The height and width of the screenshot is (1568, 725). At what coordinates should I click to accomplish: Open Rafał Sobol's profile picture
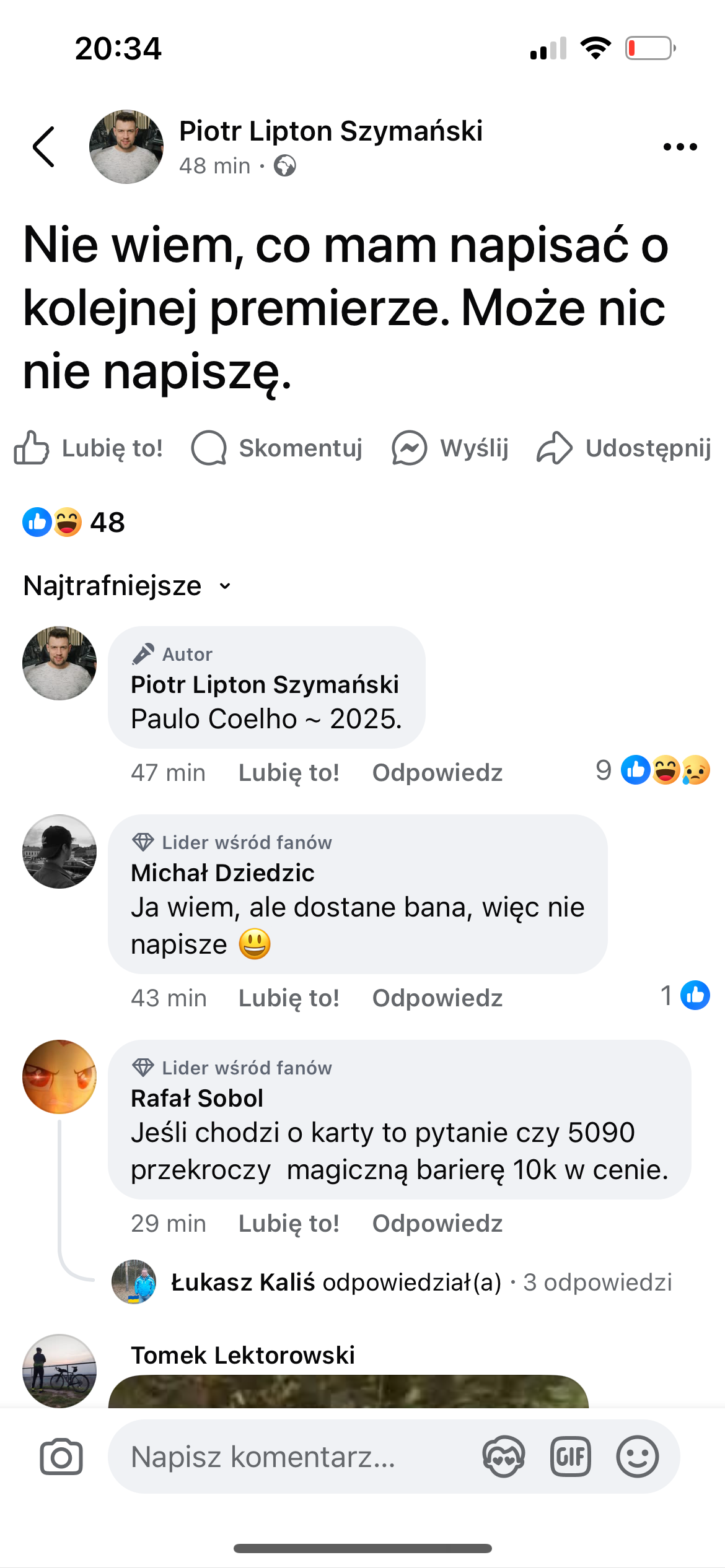tap(59, 1077)
